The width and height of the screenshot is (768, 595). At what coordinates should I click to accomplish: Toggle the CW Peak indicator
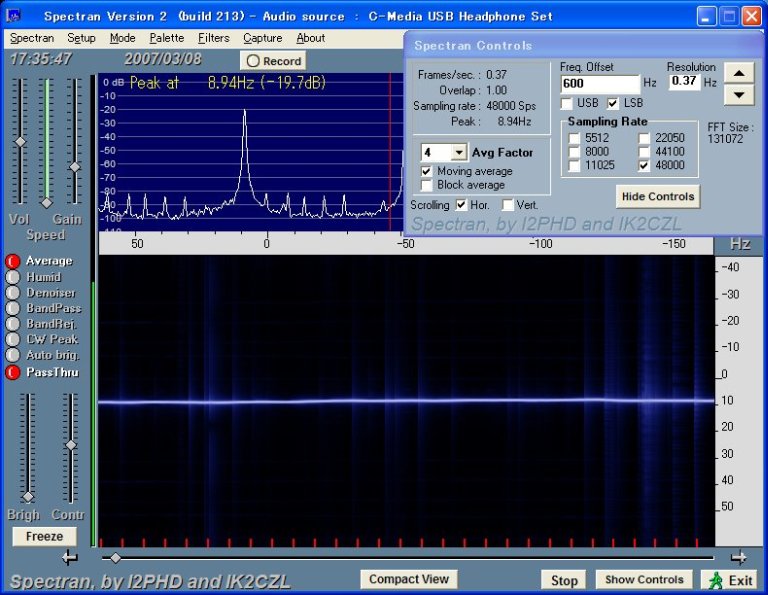(x=13, y=339)
